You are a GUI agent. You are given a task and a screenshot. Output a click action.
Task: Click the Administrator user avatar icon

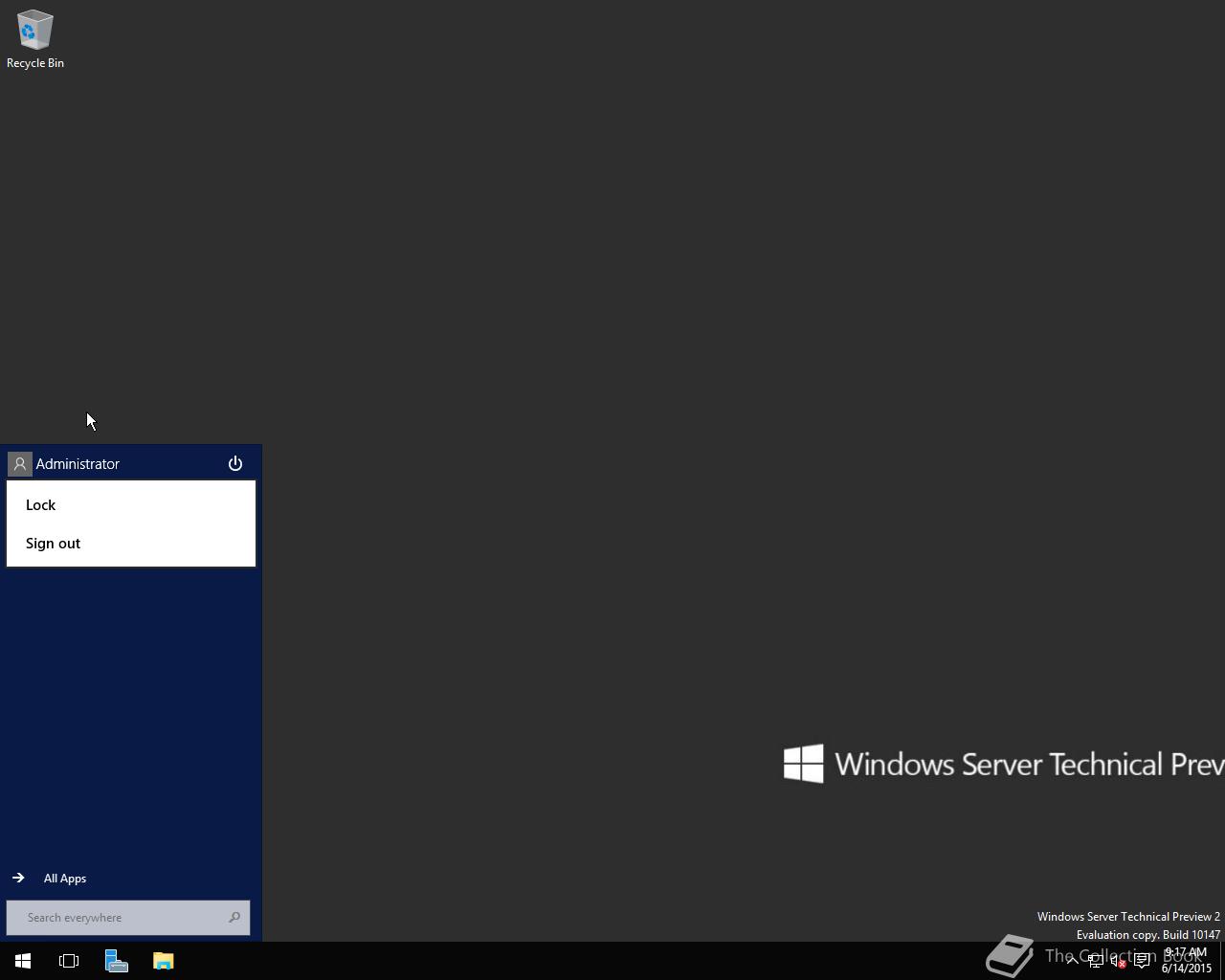(20, 464)
